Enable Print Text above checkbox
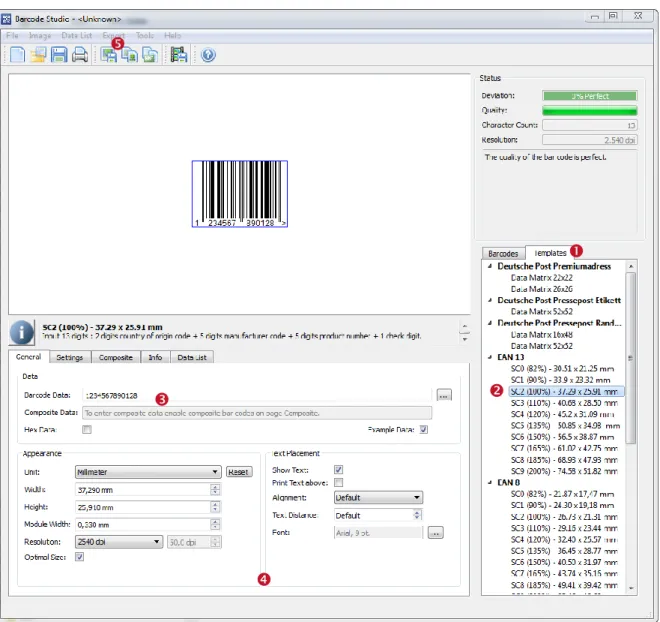Viewport: 660px width, 622px height. pos(338,482)
